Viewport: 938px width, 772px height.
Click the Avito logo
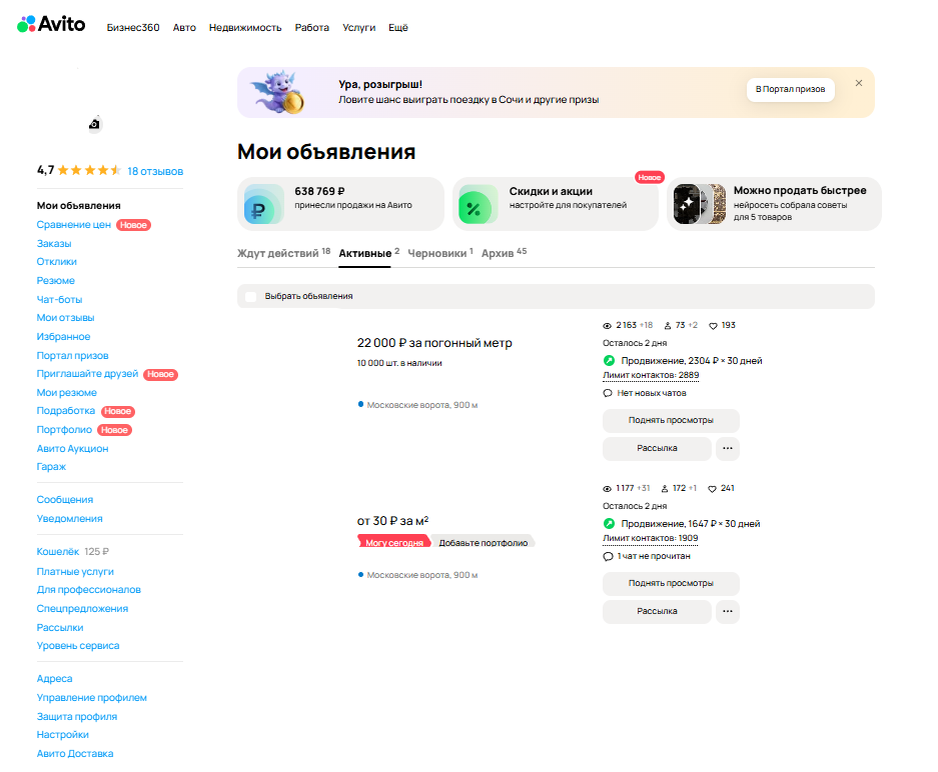51,25
